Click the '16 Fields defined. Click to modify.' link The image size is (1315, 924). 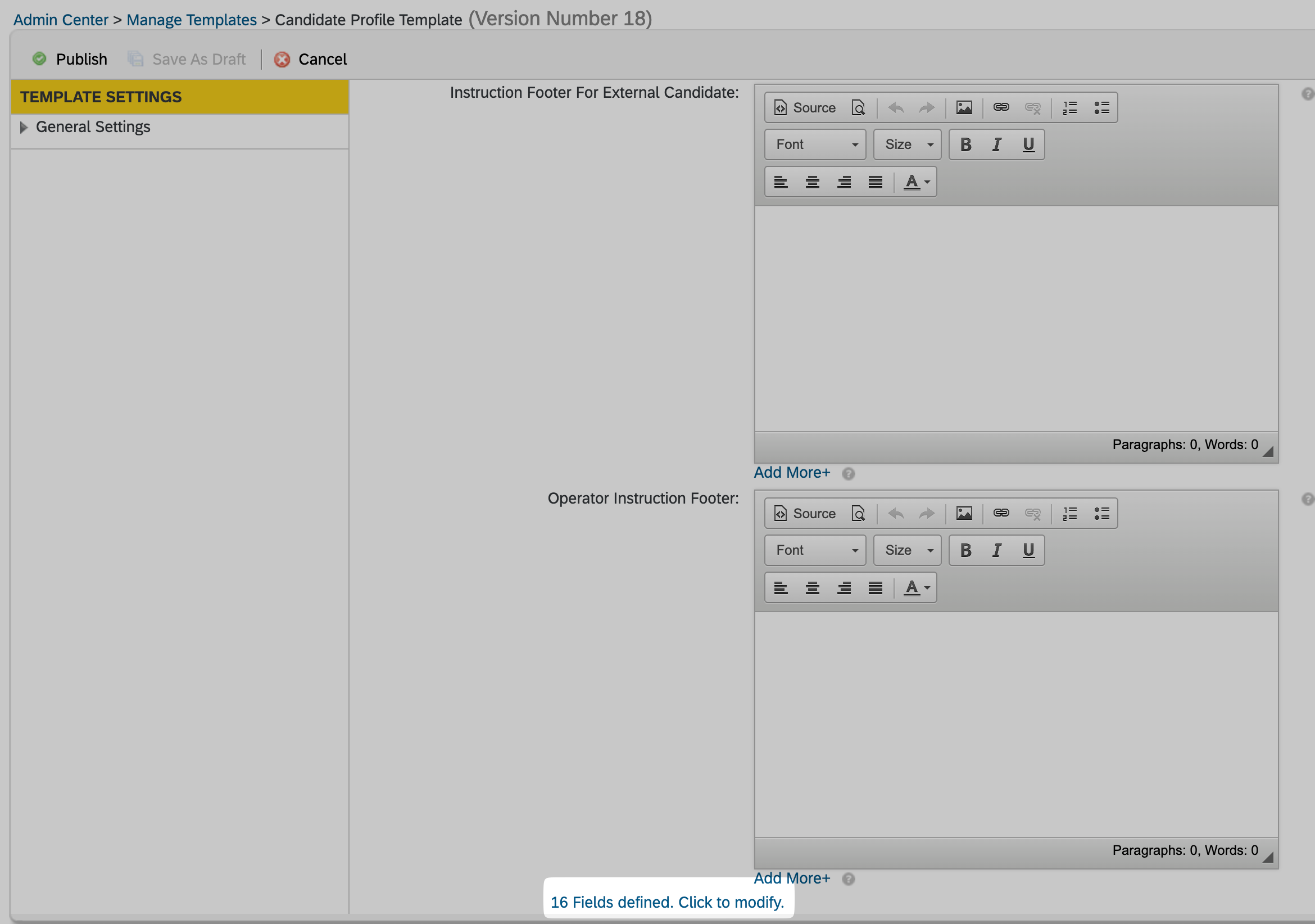667,902
